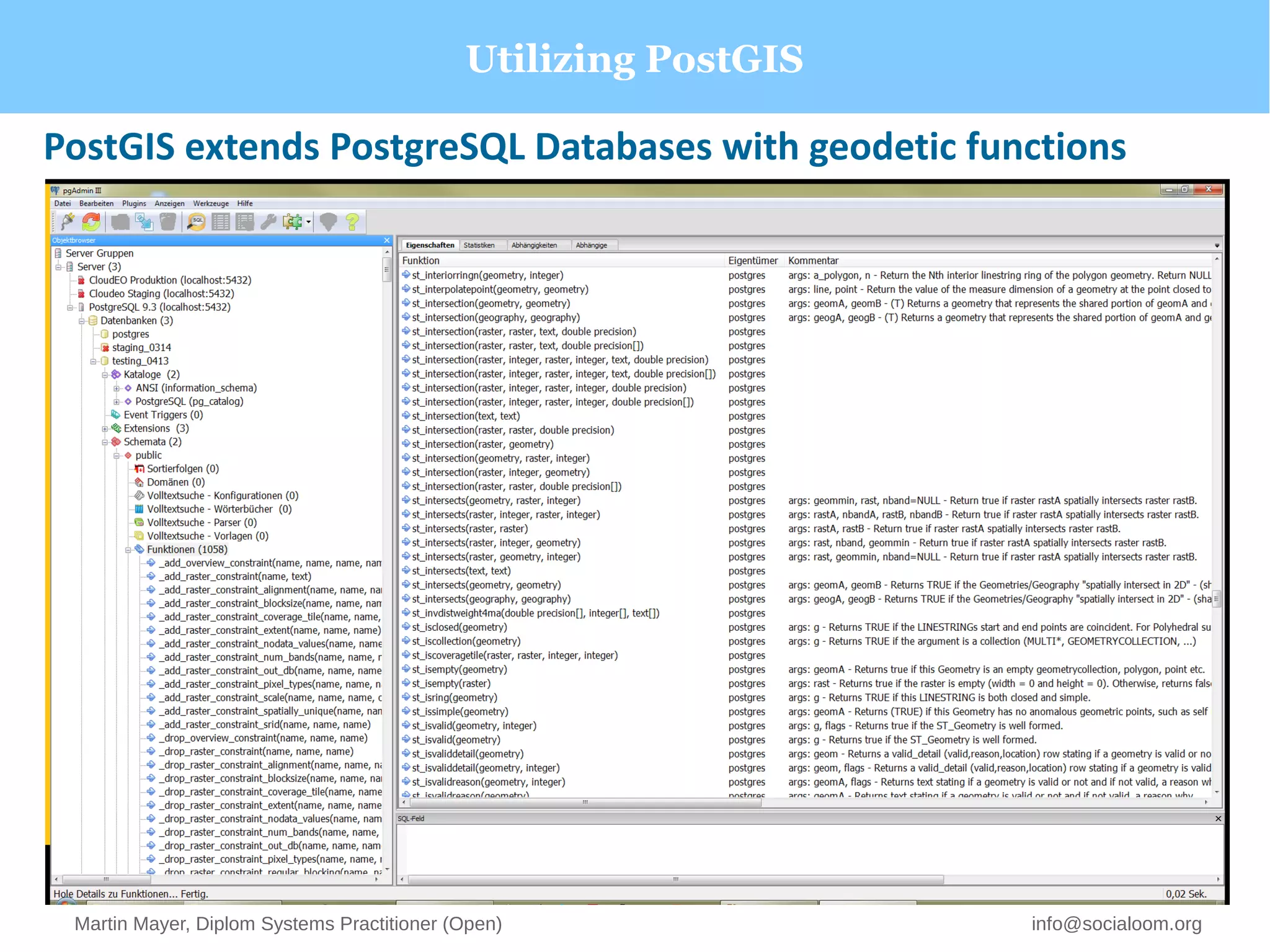Screen dimensions: 1270x952
Task: Select row st_isclosed(geometry)
Action: [x=806, y=627]
